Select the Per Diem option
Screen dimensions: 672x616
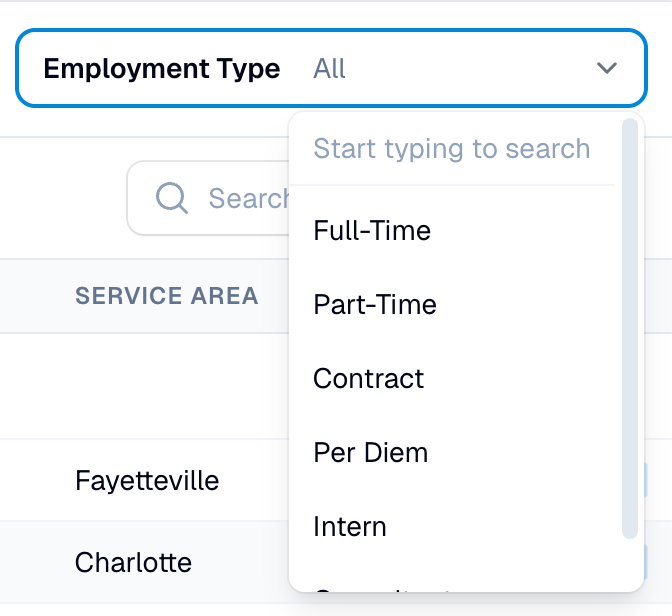click(x=455, y=453)
